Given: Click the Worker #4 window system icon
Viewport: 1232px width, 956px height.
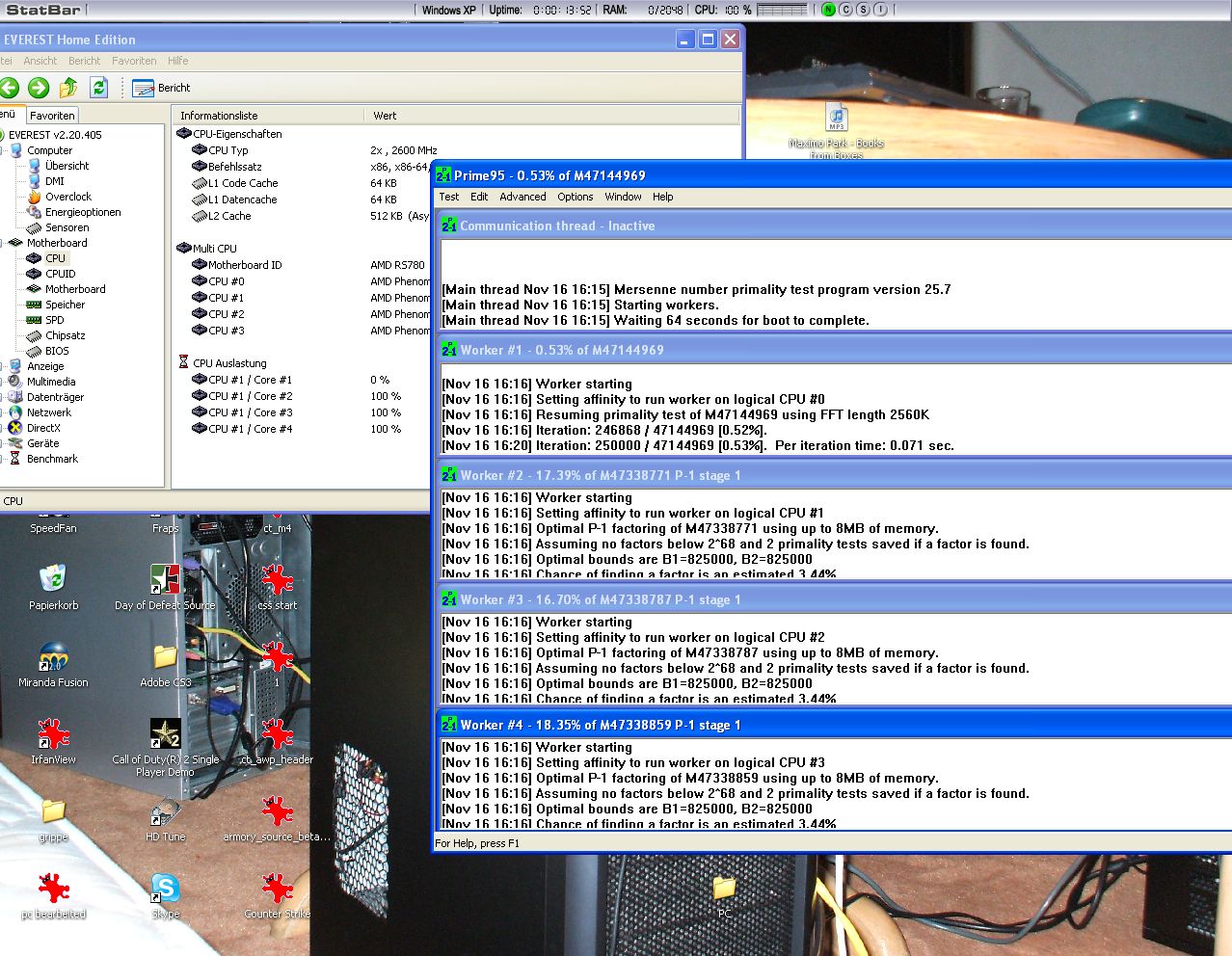Looking at the screenshot, I should (449, 724).
